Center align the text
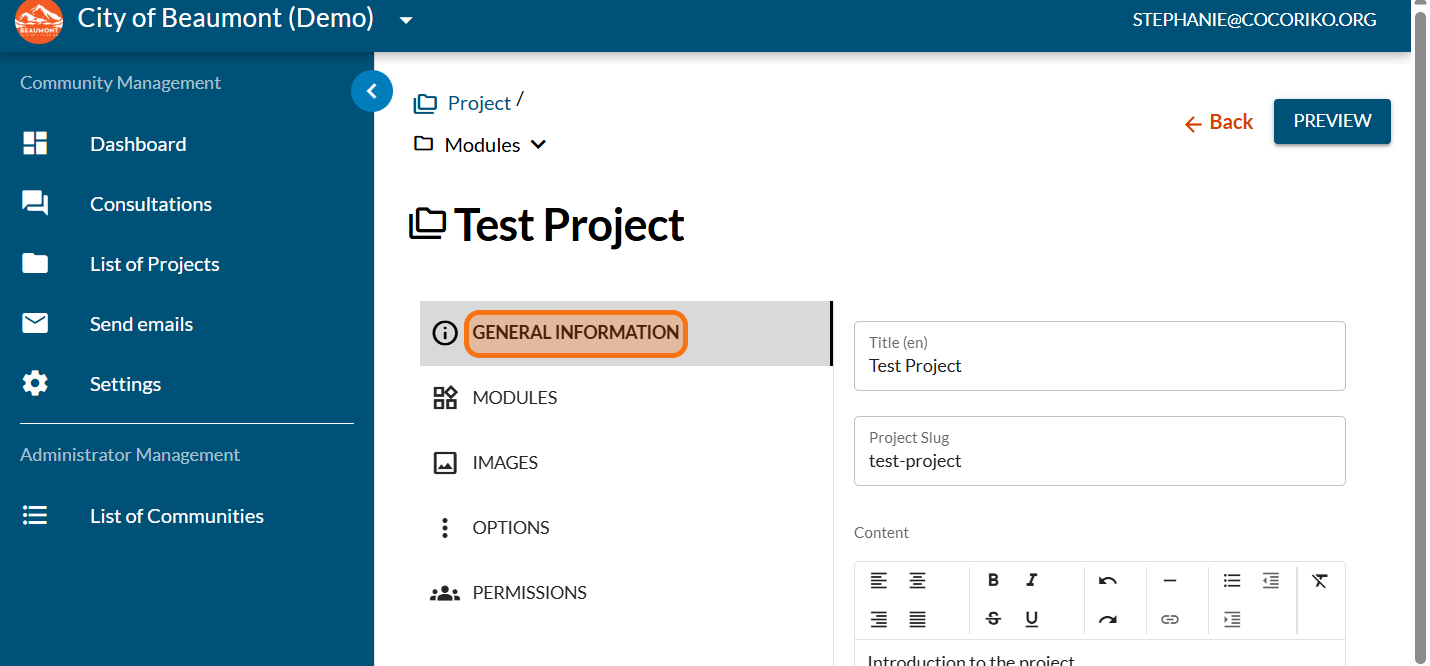 917,580
